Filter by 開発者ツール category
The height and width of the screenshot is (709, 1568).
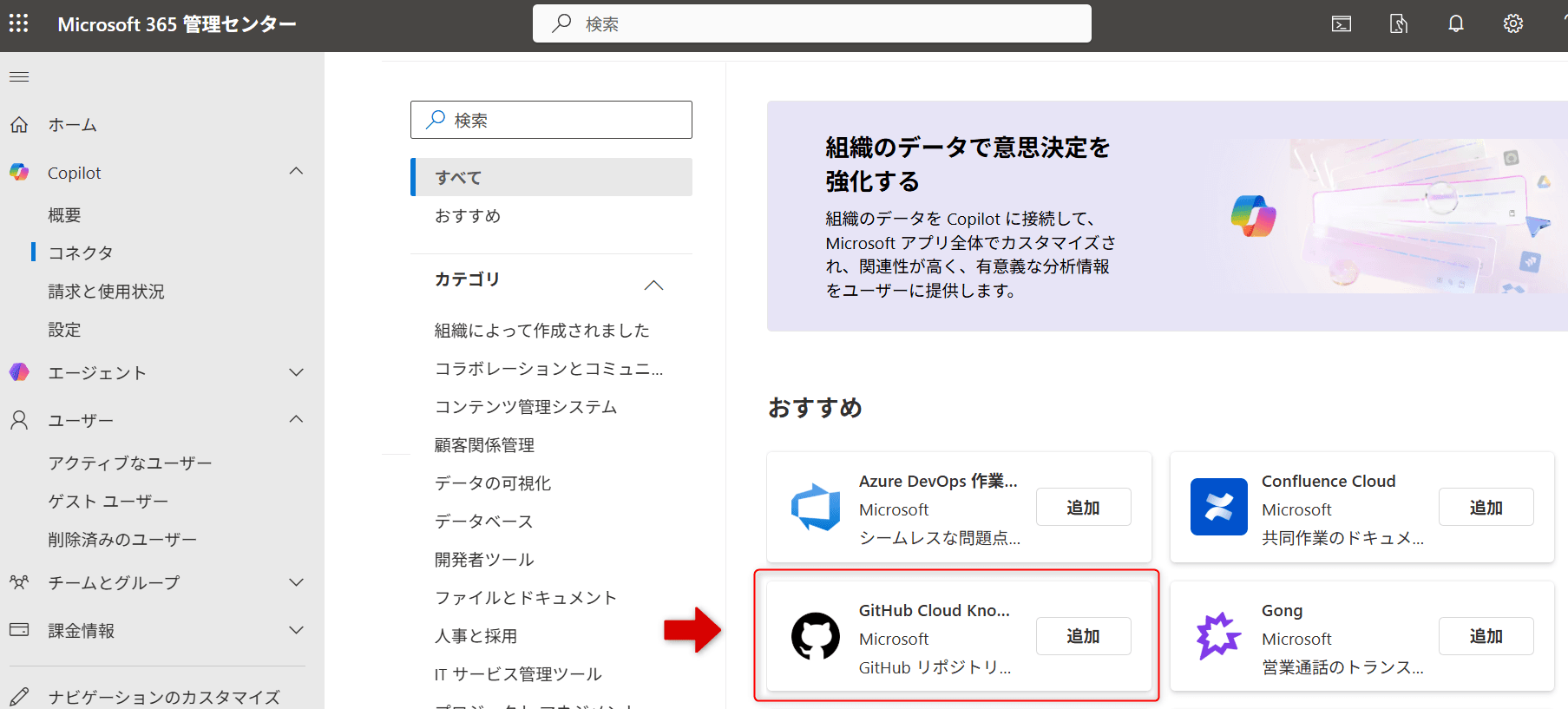(484, 560)
